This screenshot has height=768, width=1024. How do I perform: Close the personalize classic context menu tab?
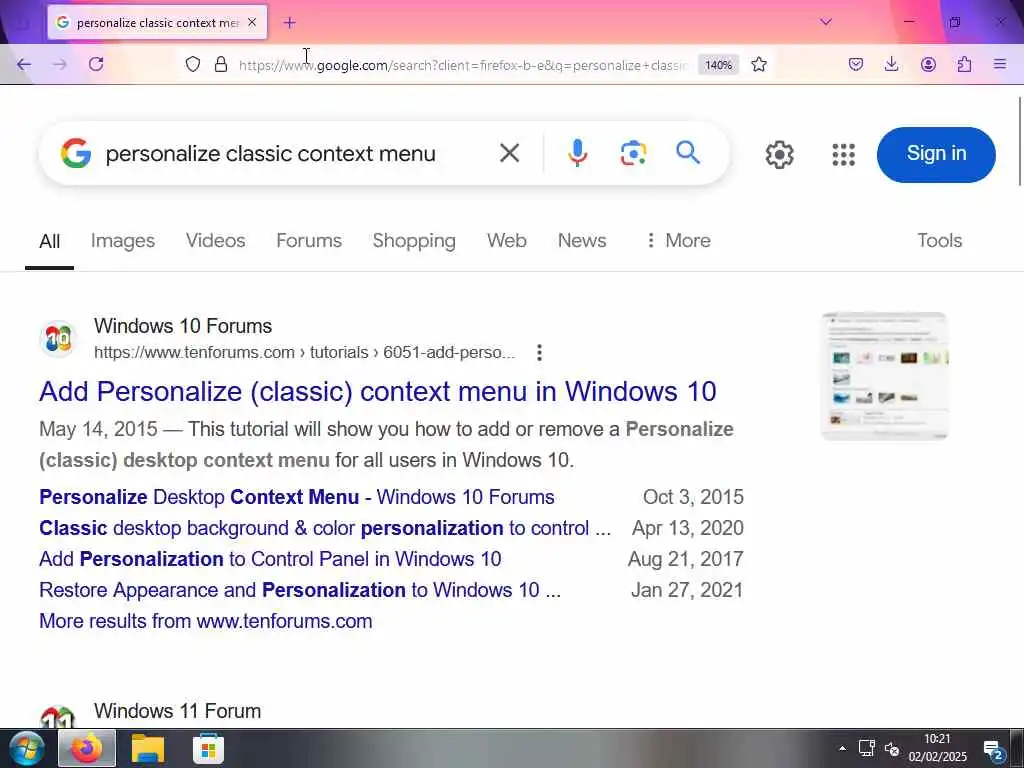click(x=252, y=22)
